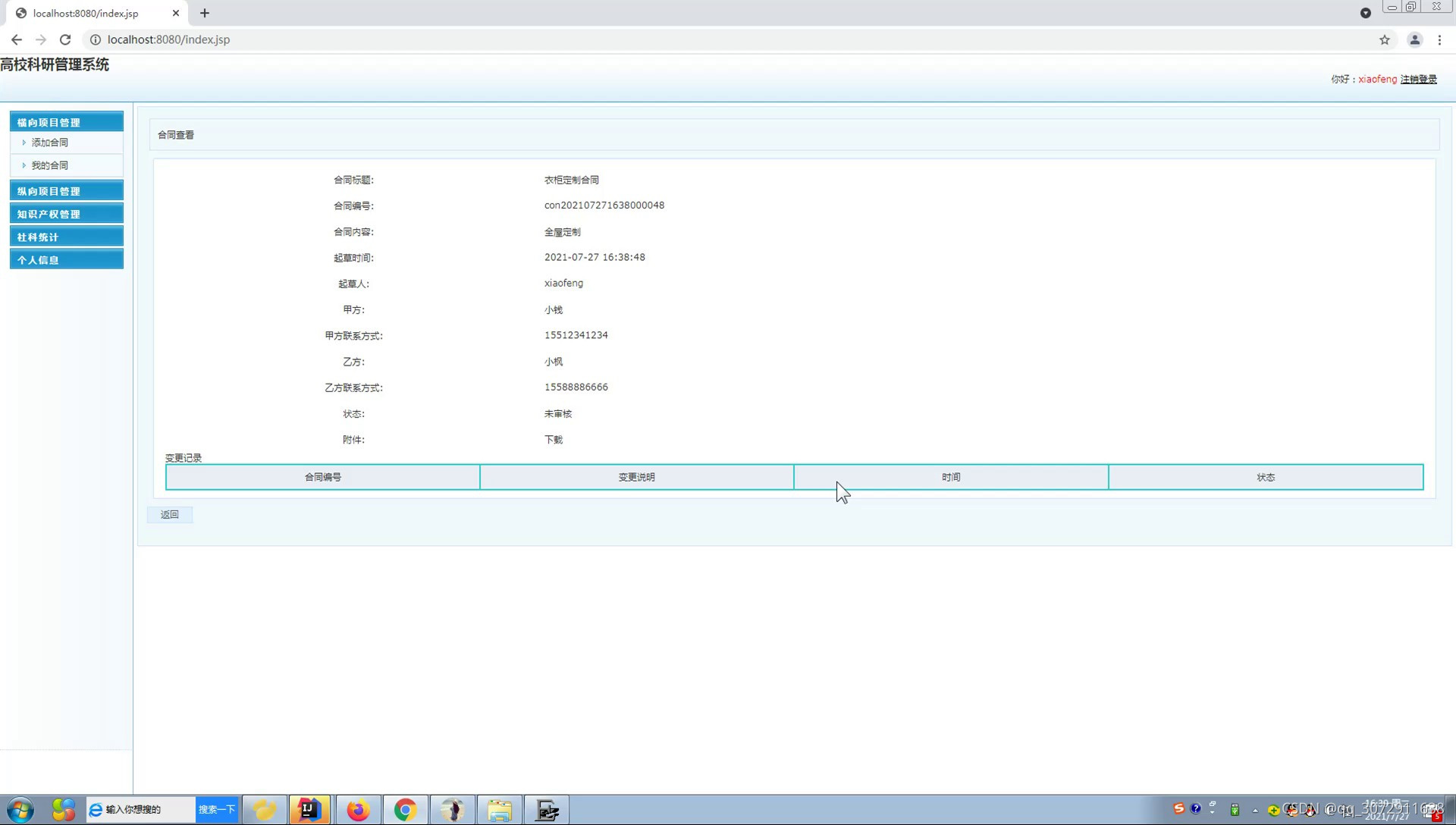Click the address bar URL field
The height and width of the screenshot is (825, 1456).
point(728,39)
